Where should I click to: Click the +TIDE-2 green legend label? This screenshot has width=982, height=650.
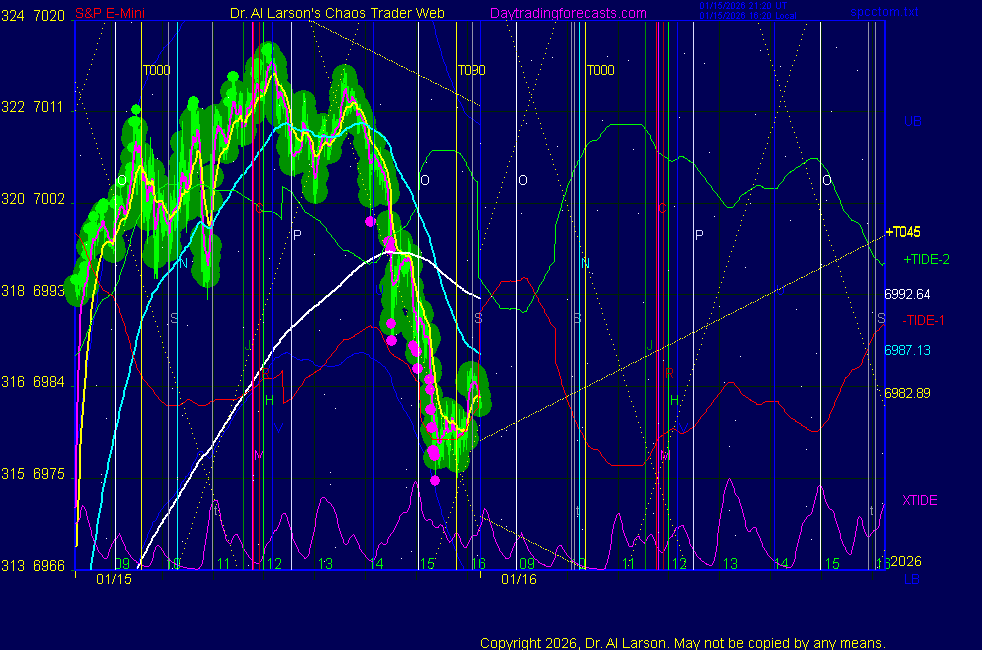(x=926, y=259)
